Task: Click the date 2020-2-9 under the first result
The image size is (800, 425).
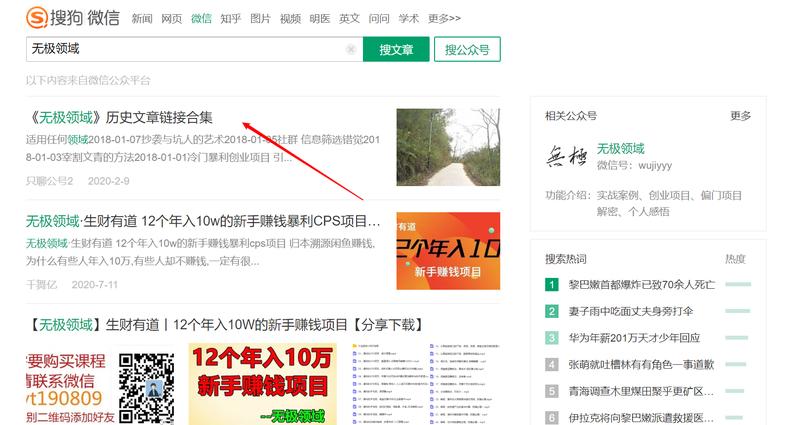Action: pyautogui.click(x=108, y=181)
